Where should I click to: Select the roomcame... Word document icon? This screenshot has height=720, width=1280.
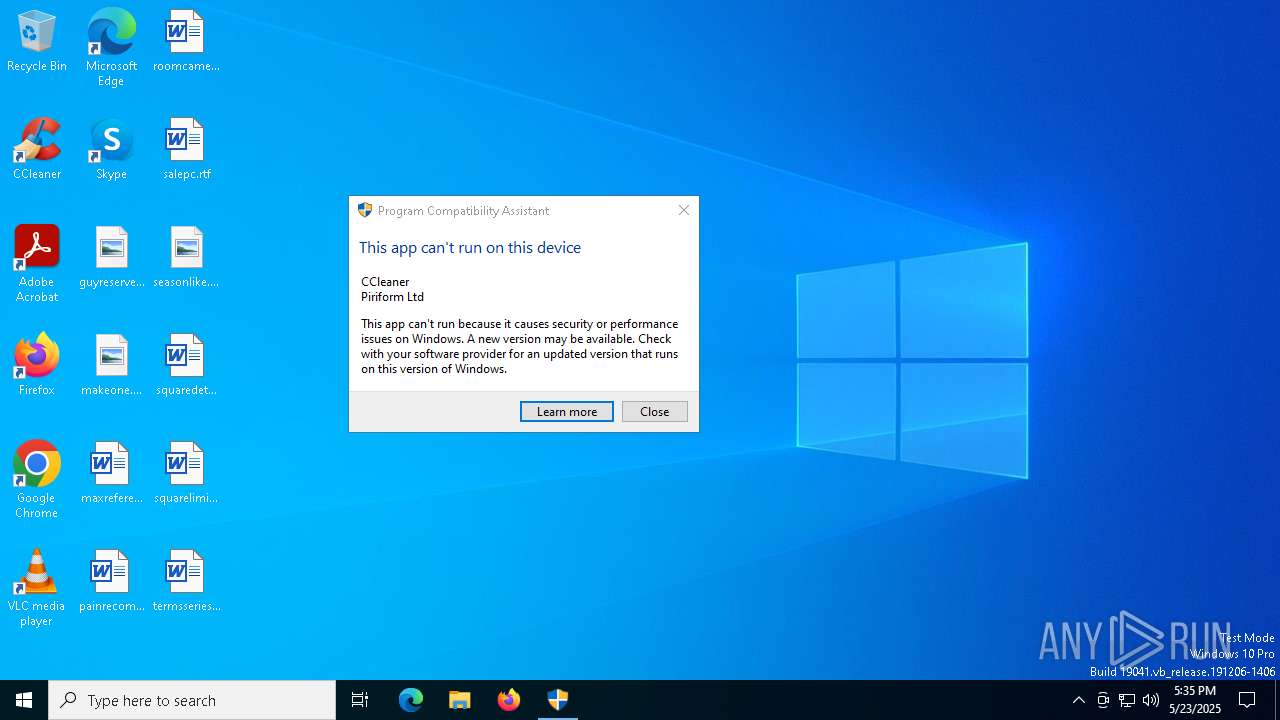click(x=186, y=42)
